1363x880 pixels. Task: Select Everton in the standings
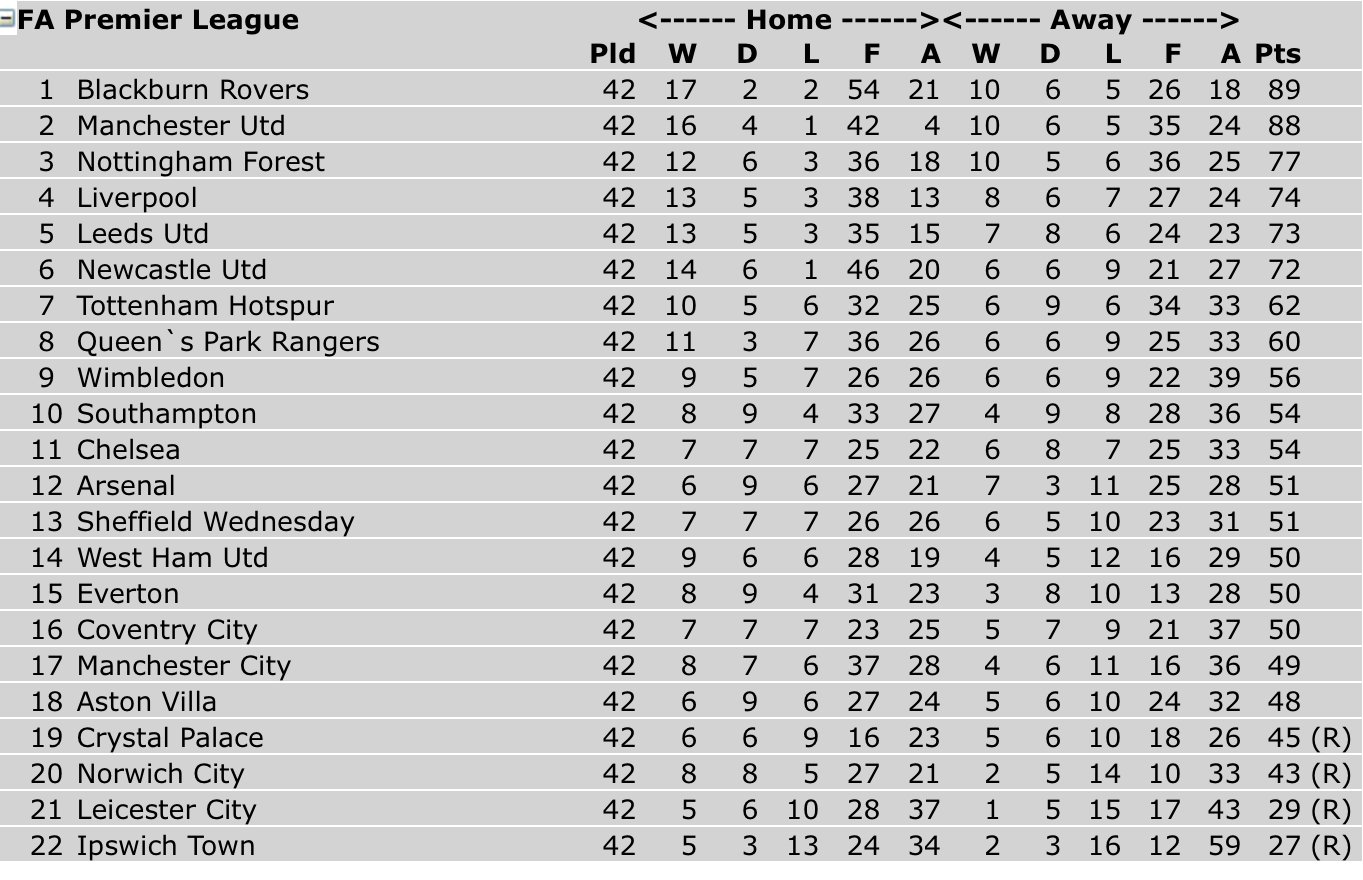128,594
